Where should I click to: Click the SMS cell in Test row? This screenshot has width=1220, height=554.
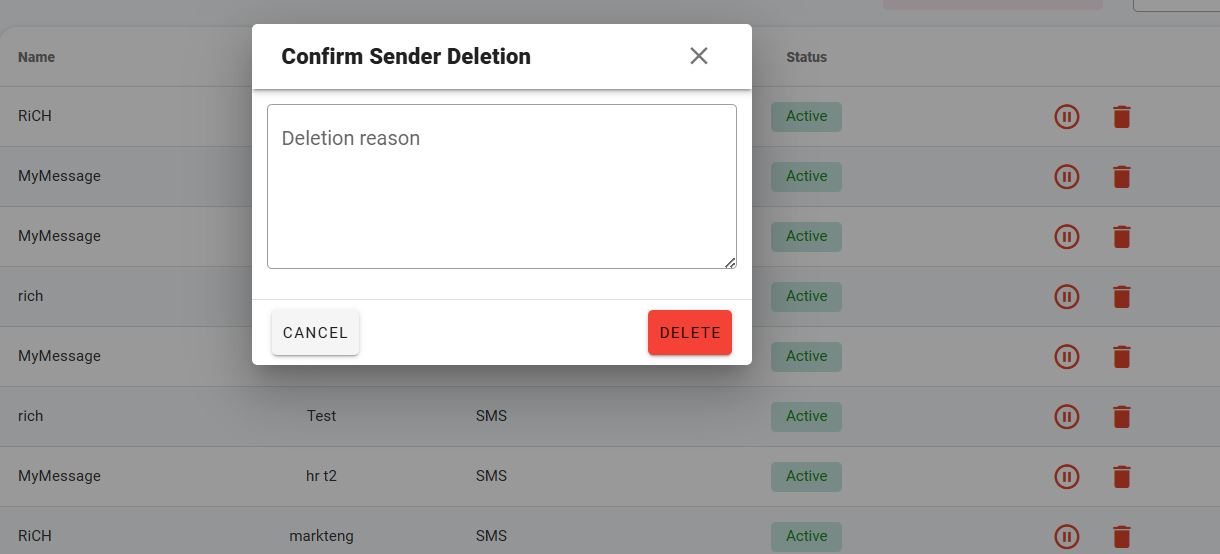pos(491,416)
